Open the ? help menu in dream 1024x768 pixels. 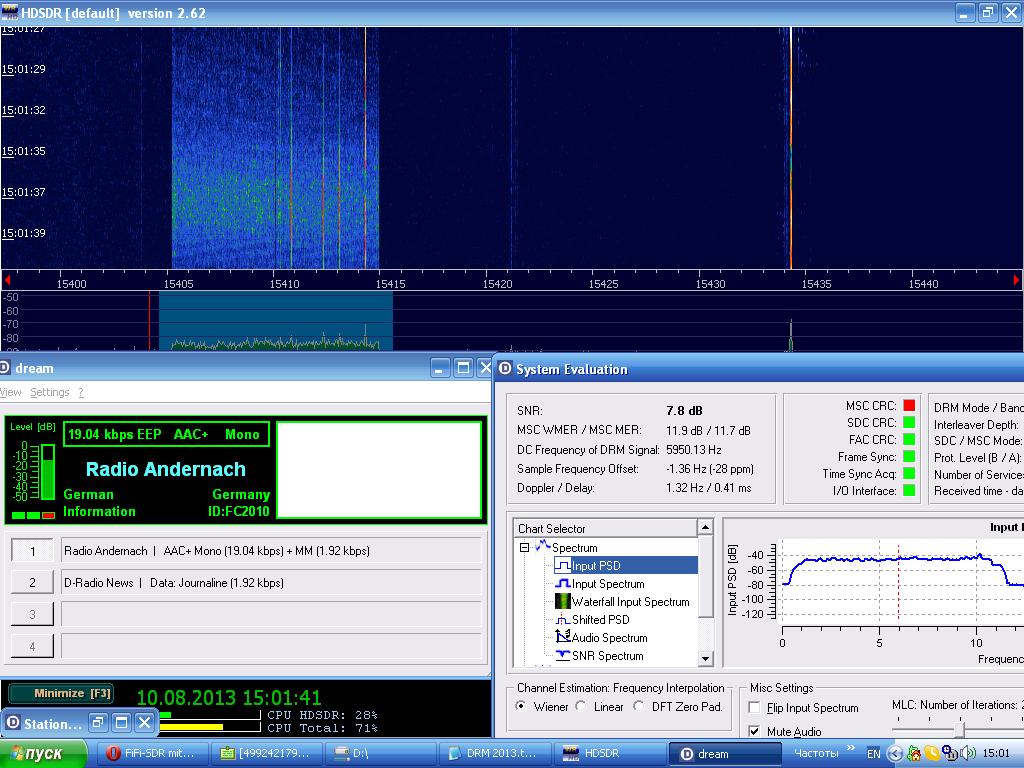pos(81,392)
